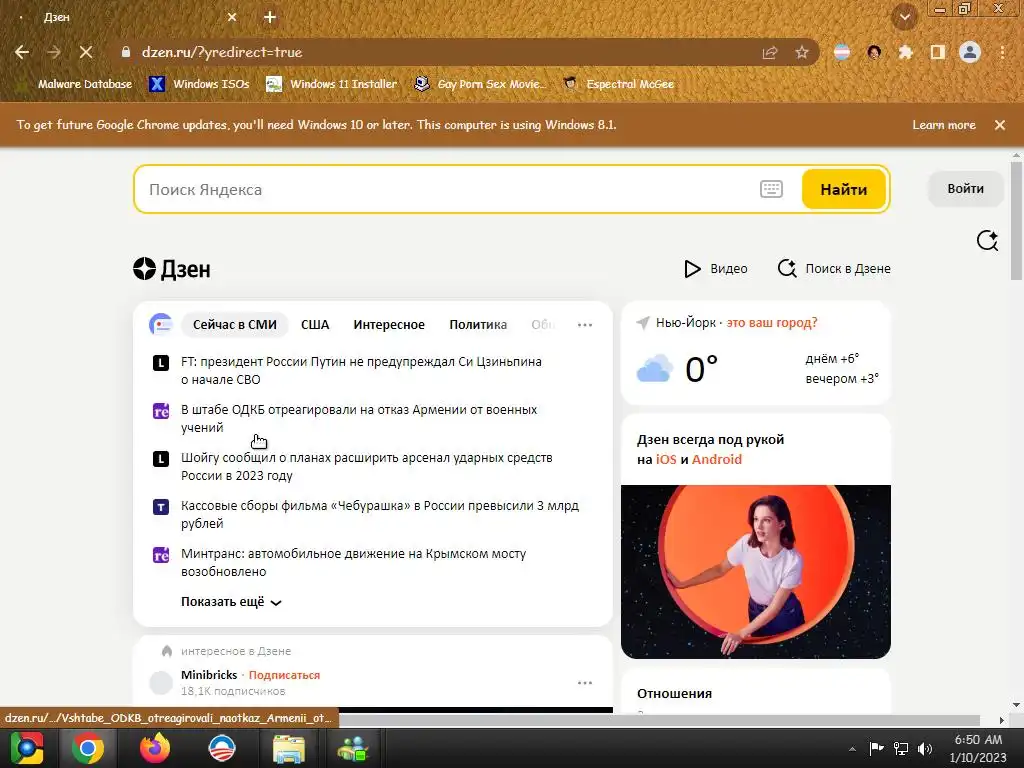Image resolution: width=1024 pixels, height=768 pixels.
Task: Stop loading the page with the X button
Action: tap(86, 52)
